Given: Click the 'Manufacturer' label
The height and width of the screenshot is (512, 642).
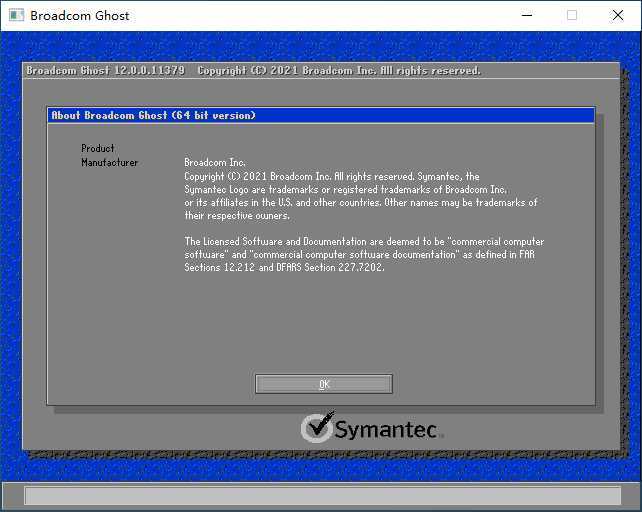Looking at the screenshot, I should point(109,162).
